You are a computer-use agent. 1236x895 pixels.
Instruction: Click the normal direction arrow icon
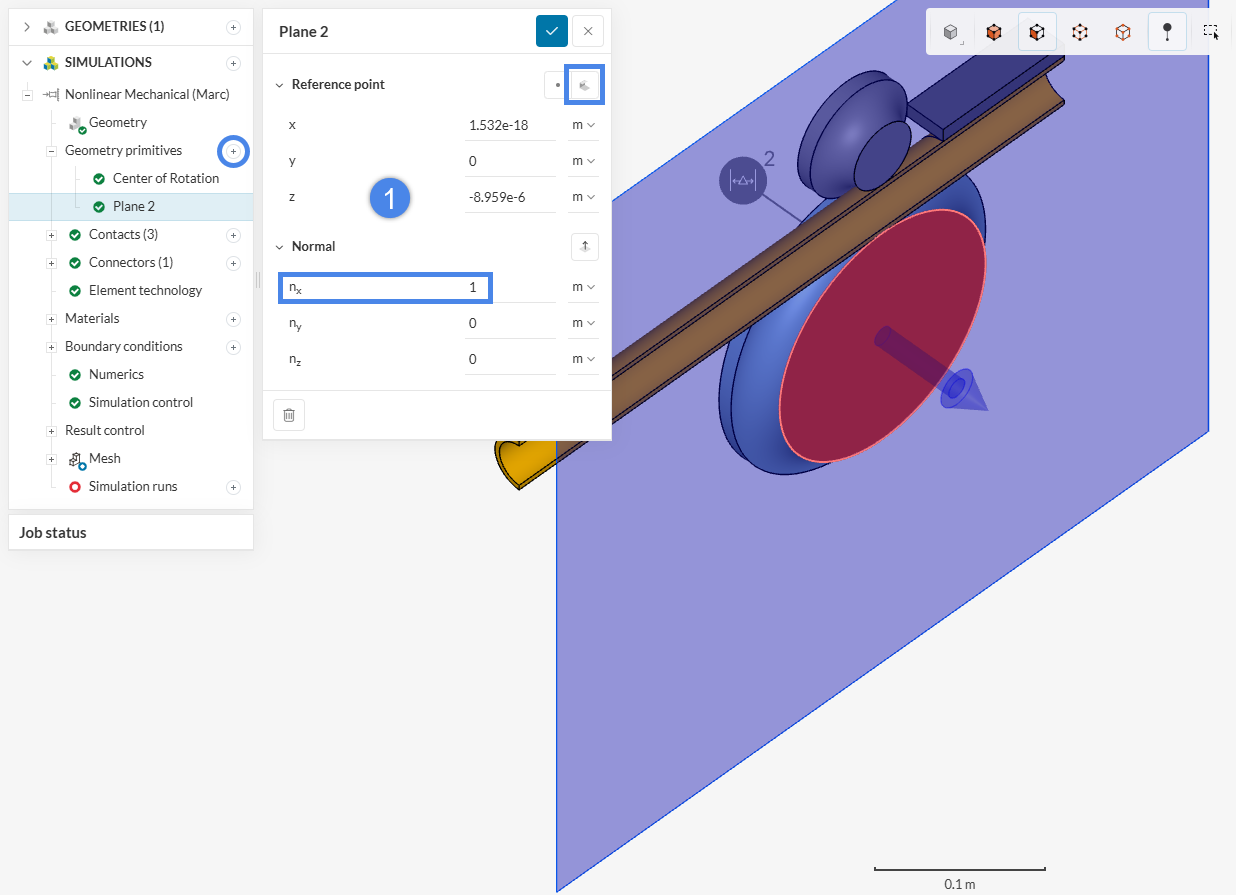[x=585, y=246]
